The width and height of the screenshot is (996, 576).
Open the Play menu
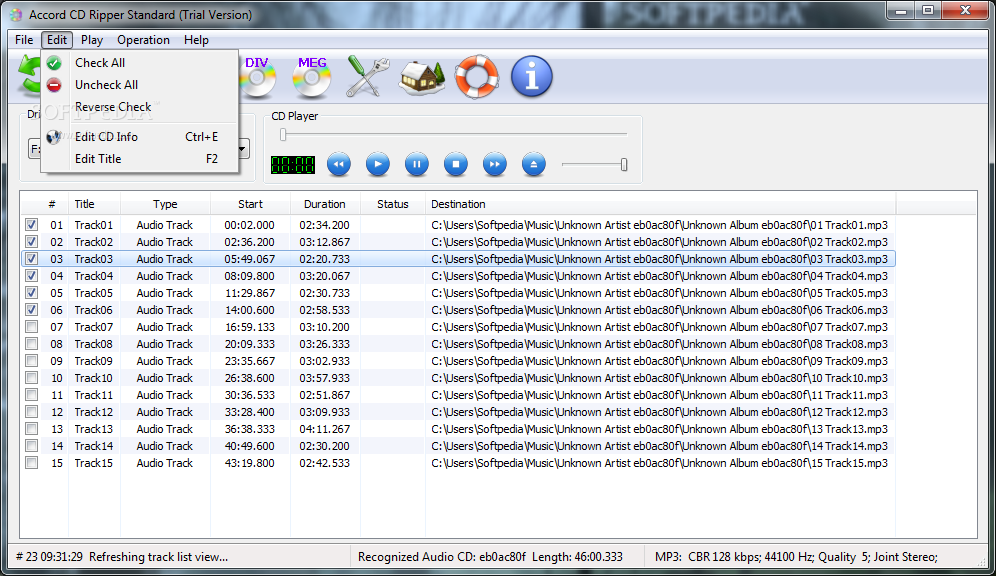tap(92, 40)
